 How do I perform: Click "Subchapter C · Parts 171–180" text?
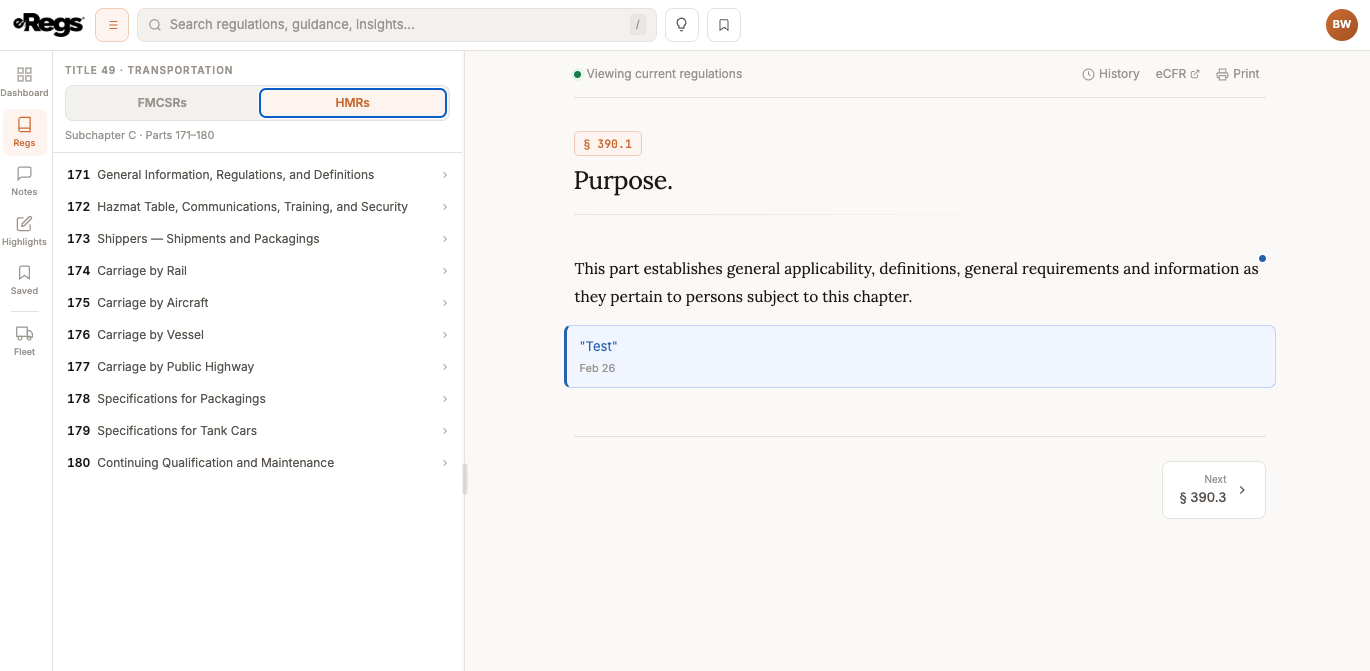pyautogui.click(x=140, y=135)
